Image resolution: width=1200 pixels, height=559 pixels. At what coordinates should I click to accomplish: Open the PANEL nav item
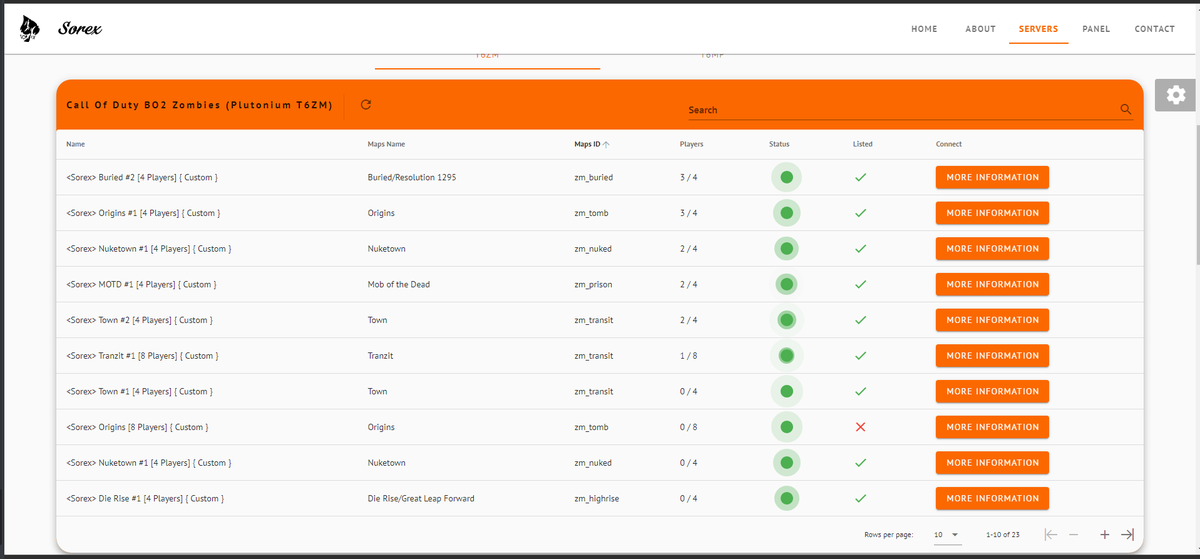pyautogui.click(x=1096, y=29)
